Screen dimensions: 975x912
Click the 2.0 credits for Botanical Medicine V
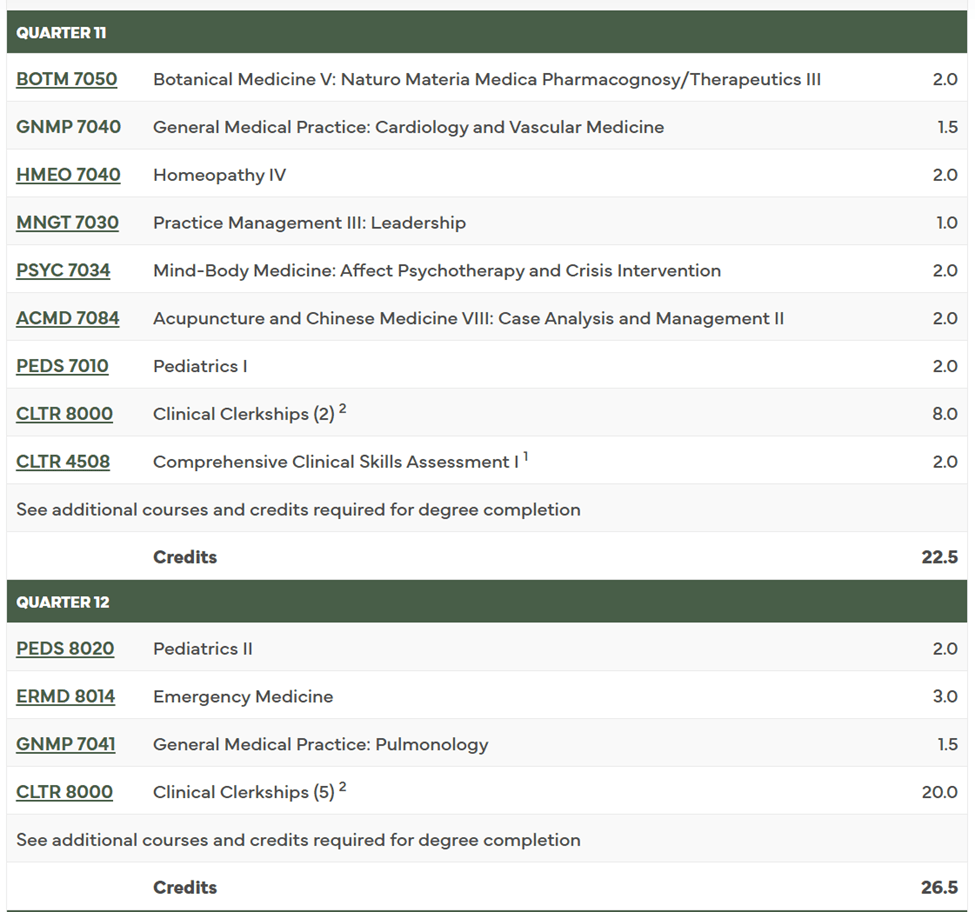tap(945, 80)
